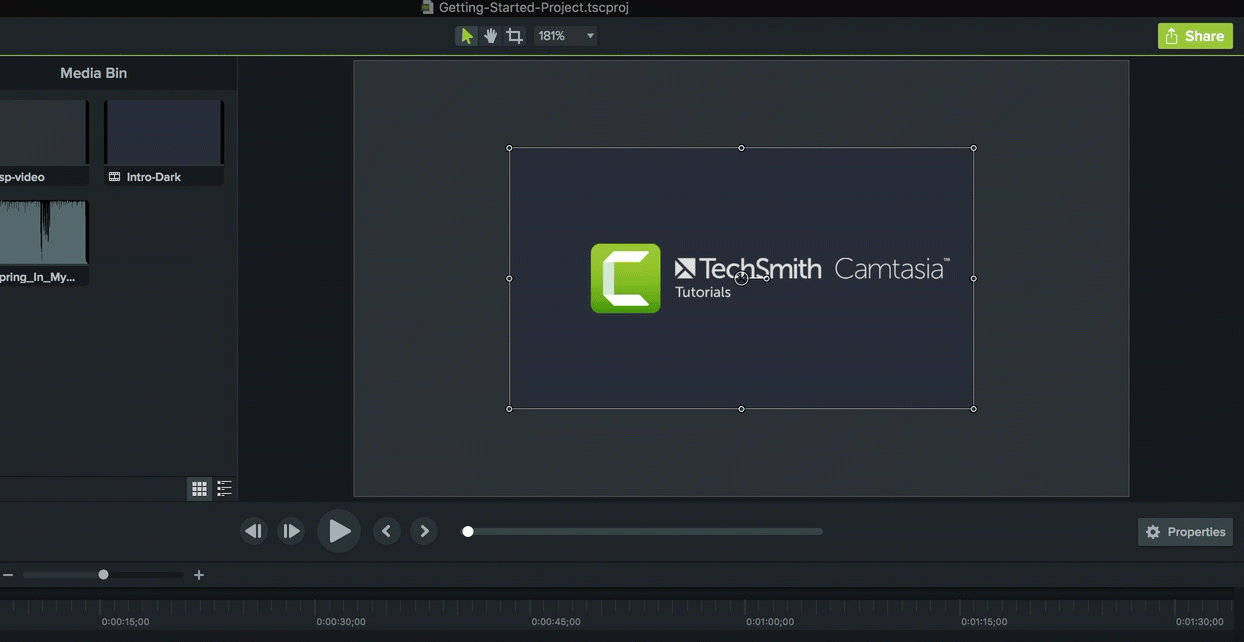Screen dimensions: 1244x642
Task: Jump to next clip or marker
Action: point(424,531)
